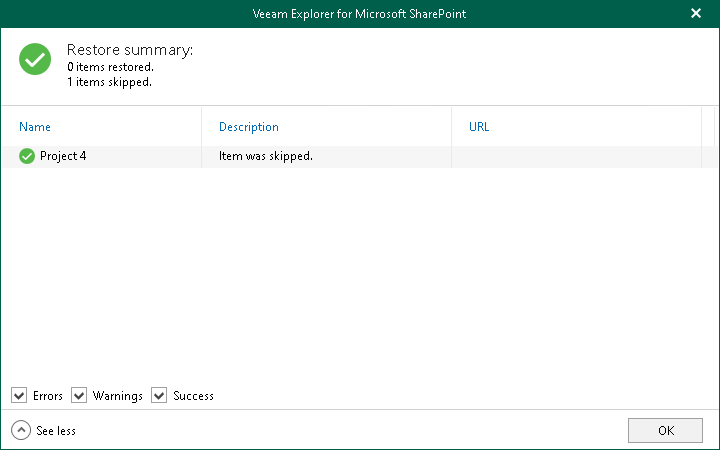Screen dimensions: 720x450
Task: Sort by the Description column header
Action: 249,127
